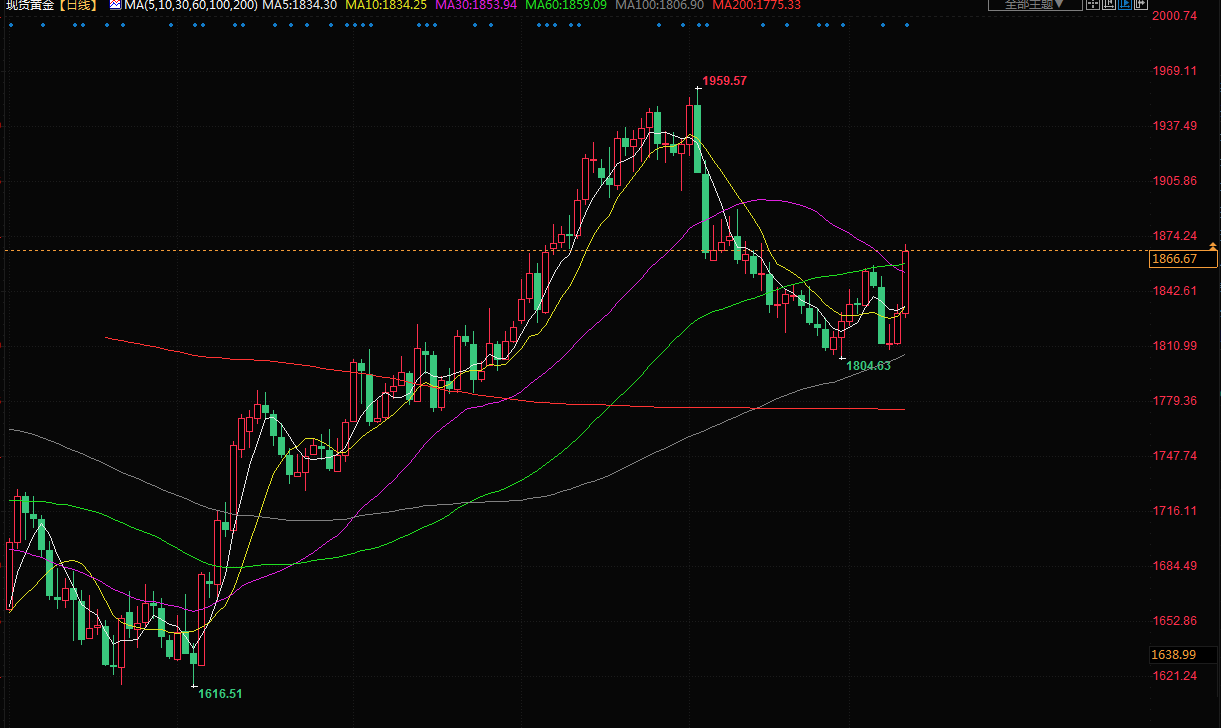The width and height of the screenshot is (1221, 728).
Task: Click the 现货黄金 symbol name
Action: click(28, 5)
